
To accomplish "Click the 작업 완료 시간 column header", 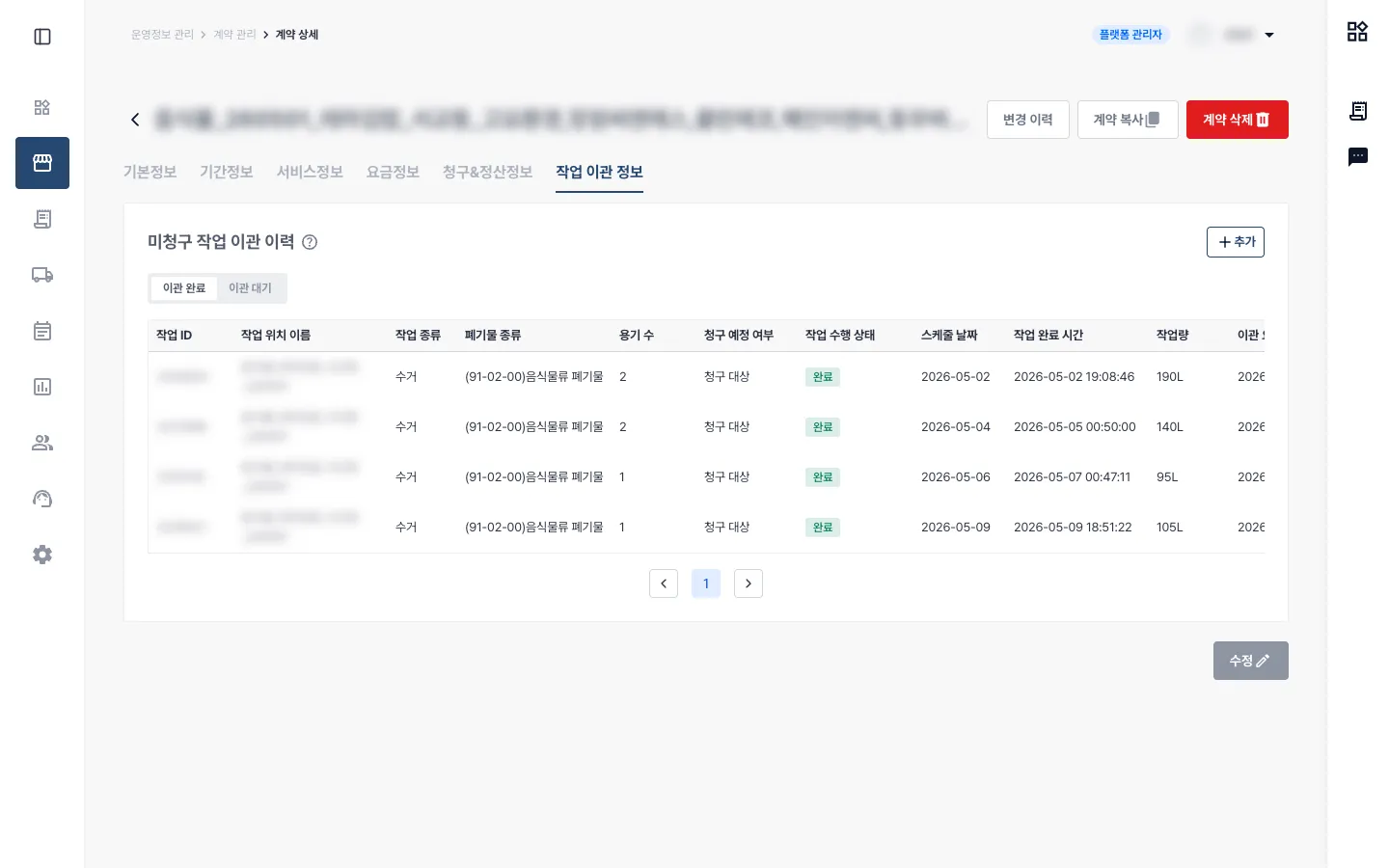I will pos(1049,336).
